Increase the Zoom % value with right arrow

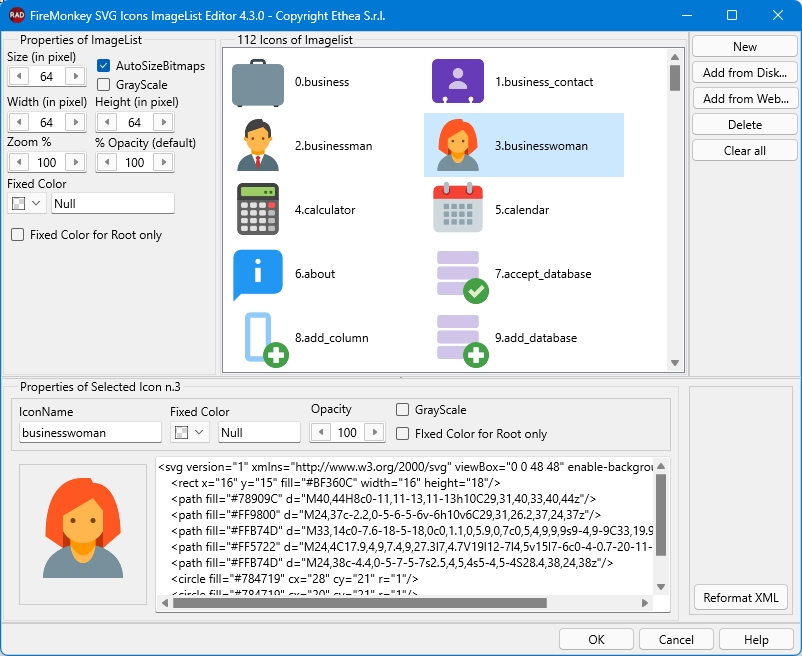75,163
